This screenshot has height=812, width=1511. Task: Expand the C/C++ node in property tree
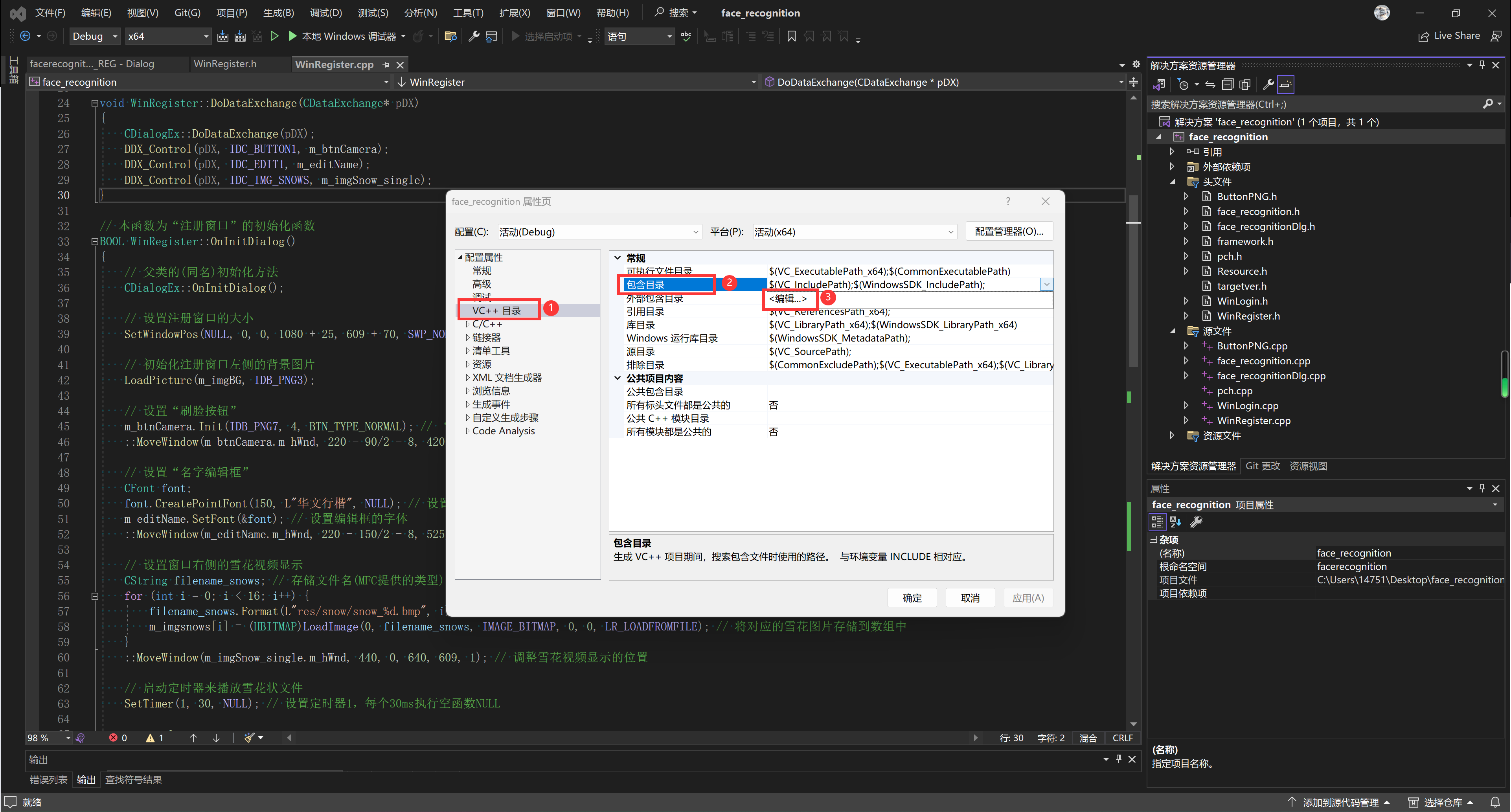click(467, 324)
